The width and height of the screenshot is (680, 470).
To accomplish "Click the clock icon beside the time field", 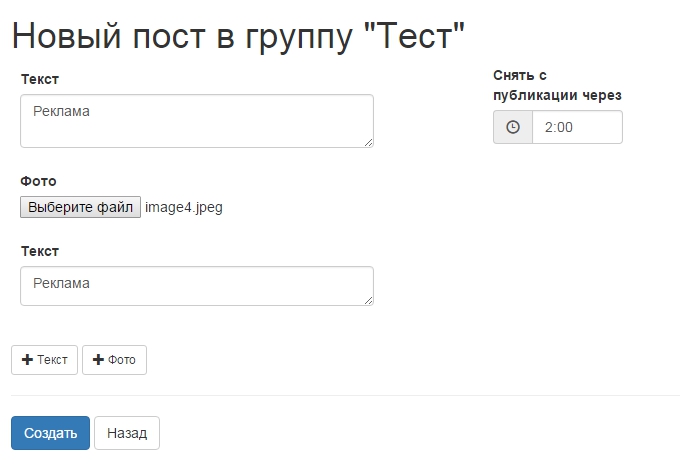I will [513, 128].
